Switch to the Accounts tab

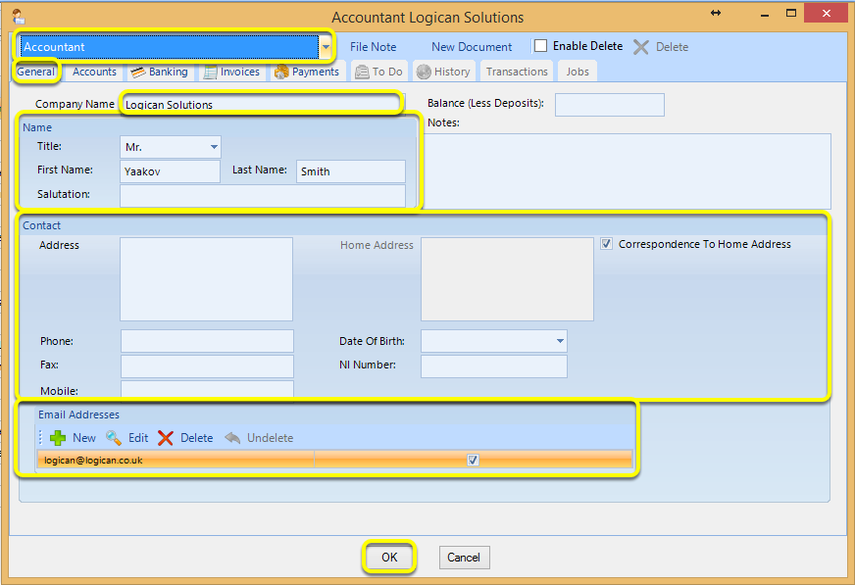[94, 72]
